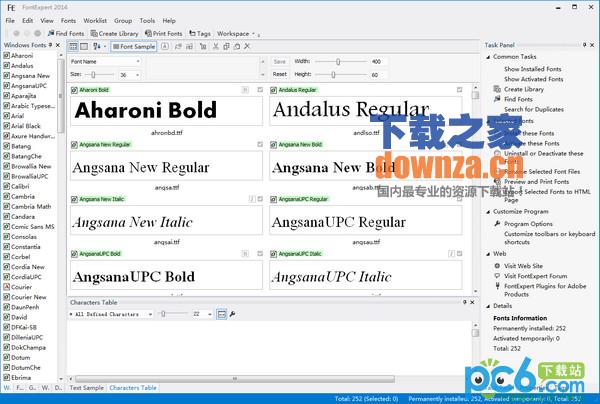This screenshot has width=600, height=404.
Task: Switch to the single view icon
Action: [84, 46]
